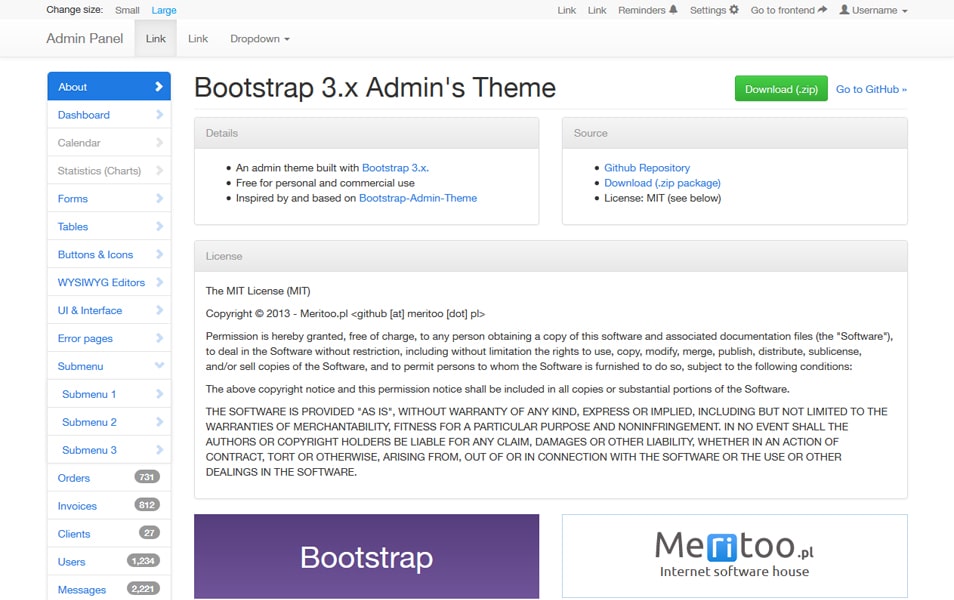Switch text size to Small
Screen dimensions: 954x600
click(x=127, y=10)
